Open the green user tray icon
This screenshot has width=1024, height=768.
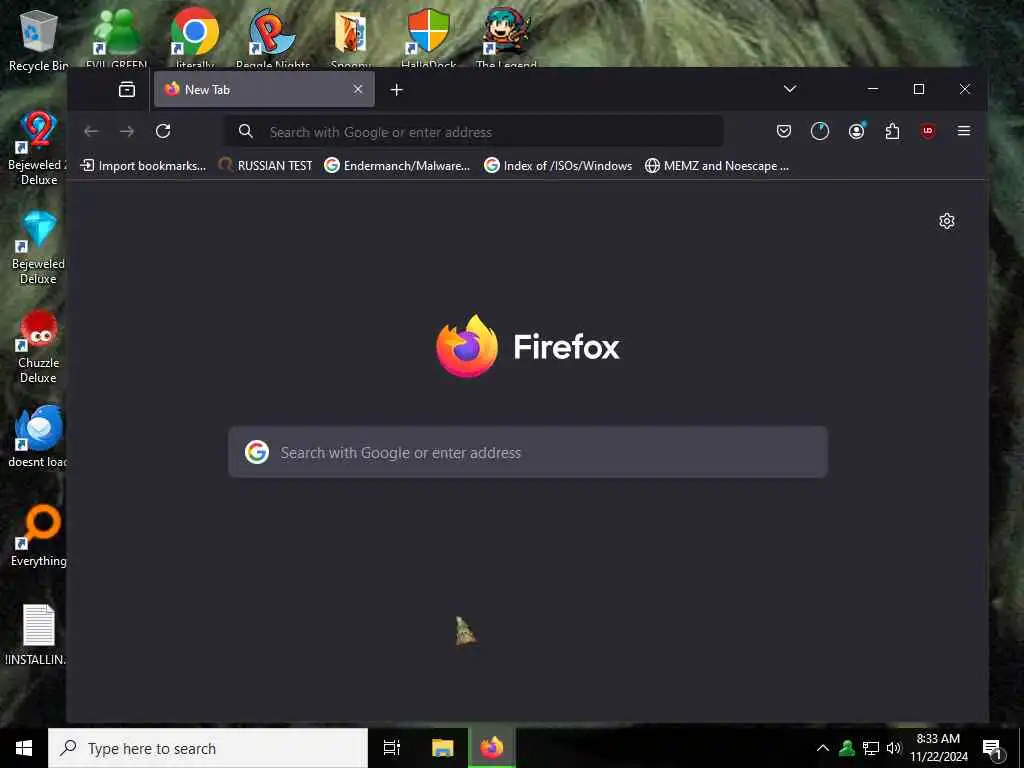[847, 748]
